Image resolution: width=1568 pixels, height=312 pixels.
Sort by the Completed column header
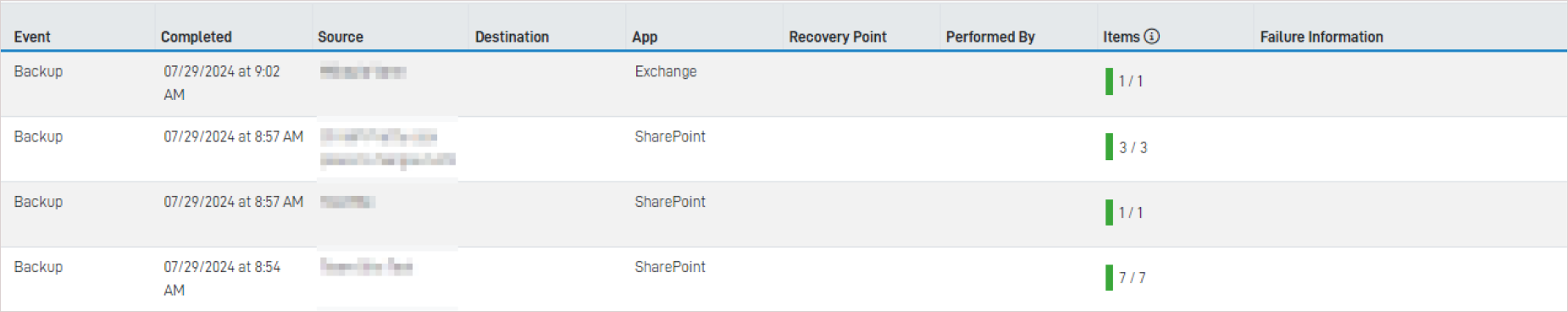pos(196,36)
